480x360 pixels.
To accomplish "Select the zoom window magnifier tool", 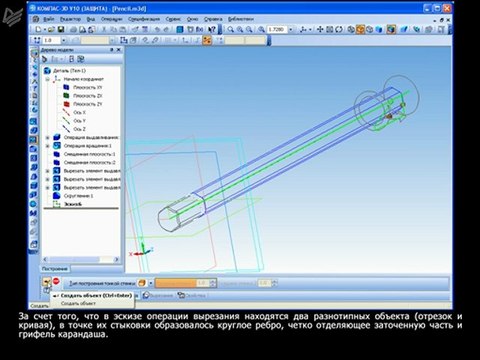I will 230,30.
